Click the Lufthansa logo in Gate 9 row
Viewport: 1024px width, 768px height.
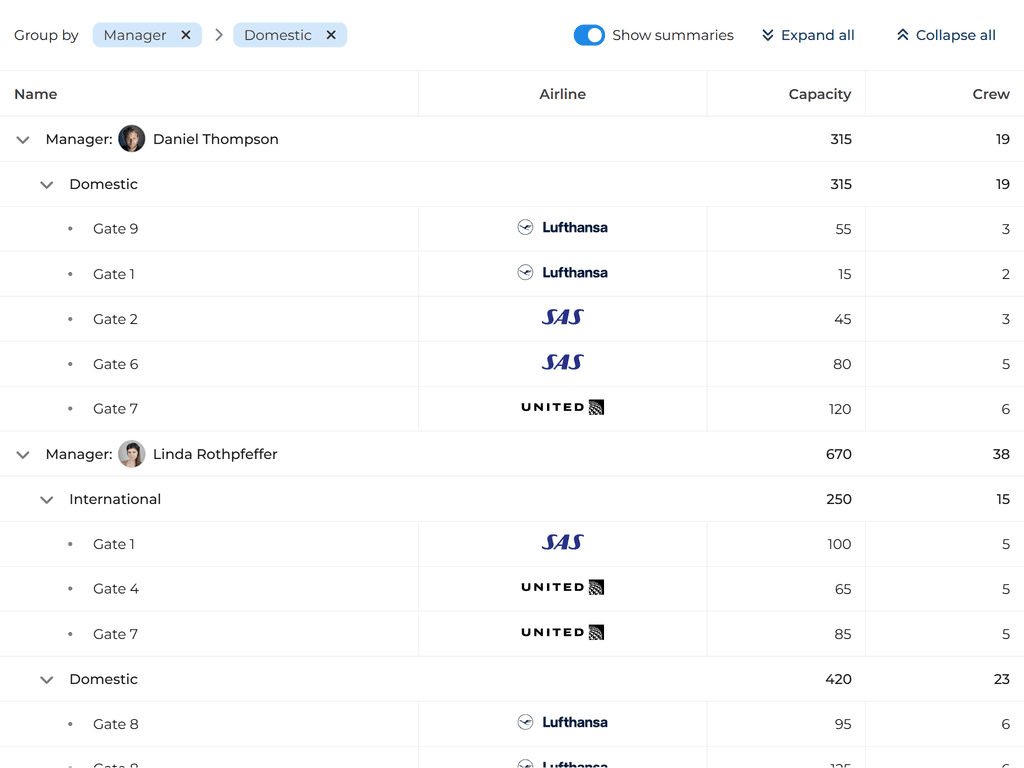point(562,228)
